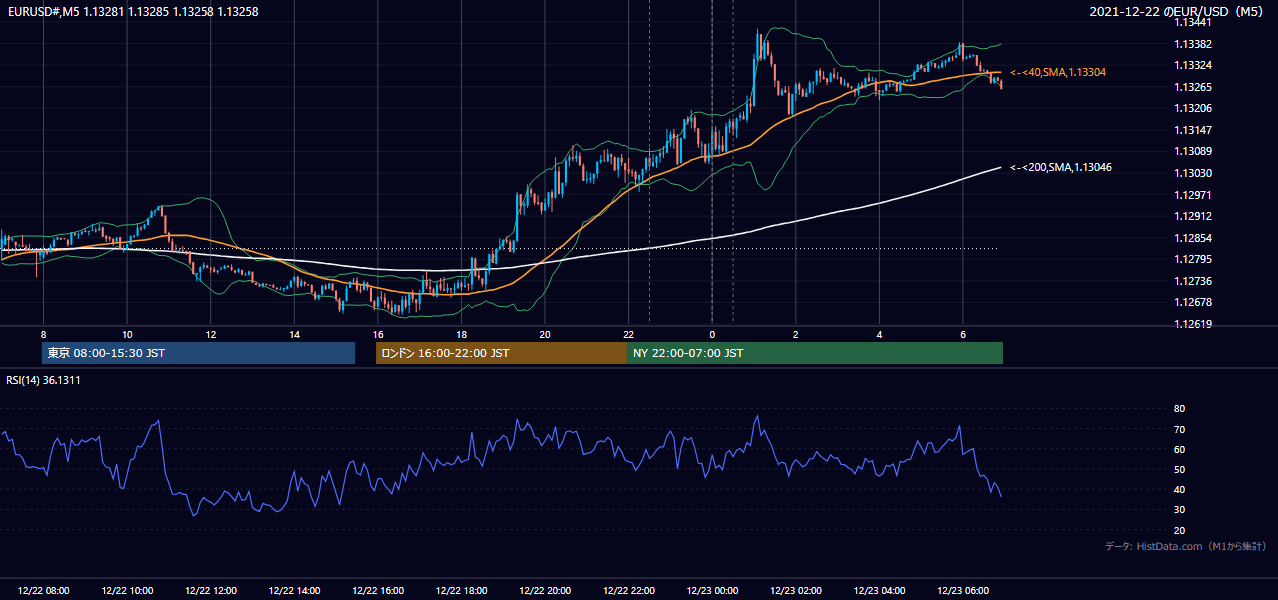
Task: Click the 12/22 10:00 bottom time label
Action: coord(127,591)
